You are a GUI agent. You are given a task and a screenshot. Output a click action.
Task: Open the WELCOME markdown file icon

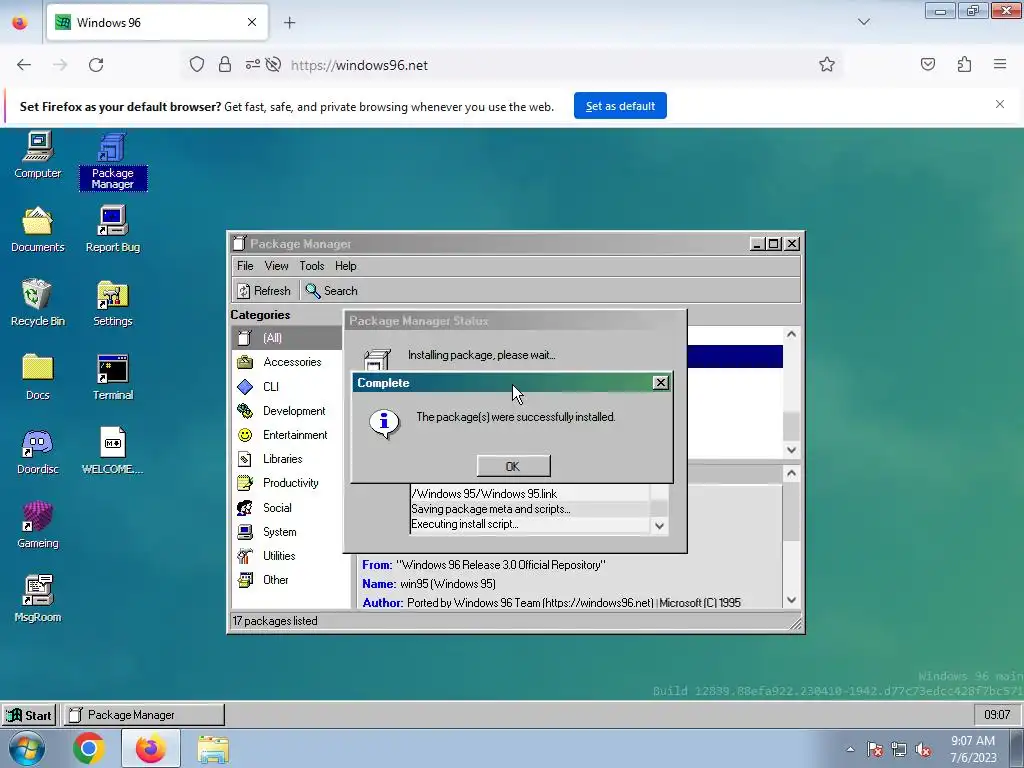[112, 451]
